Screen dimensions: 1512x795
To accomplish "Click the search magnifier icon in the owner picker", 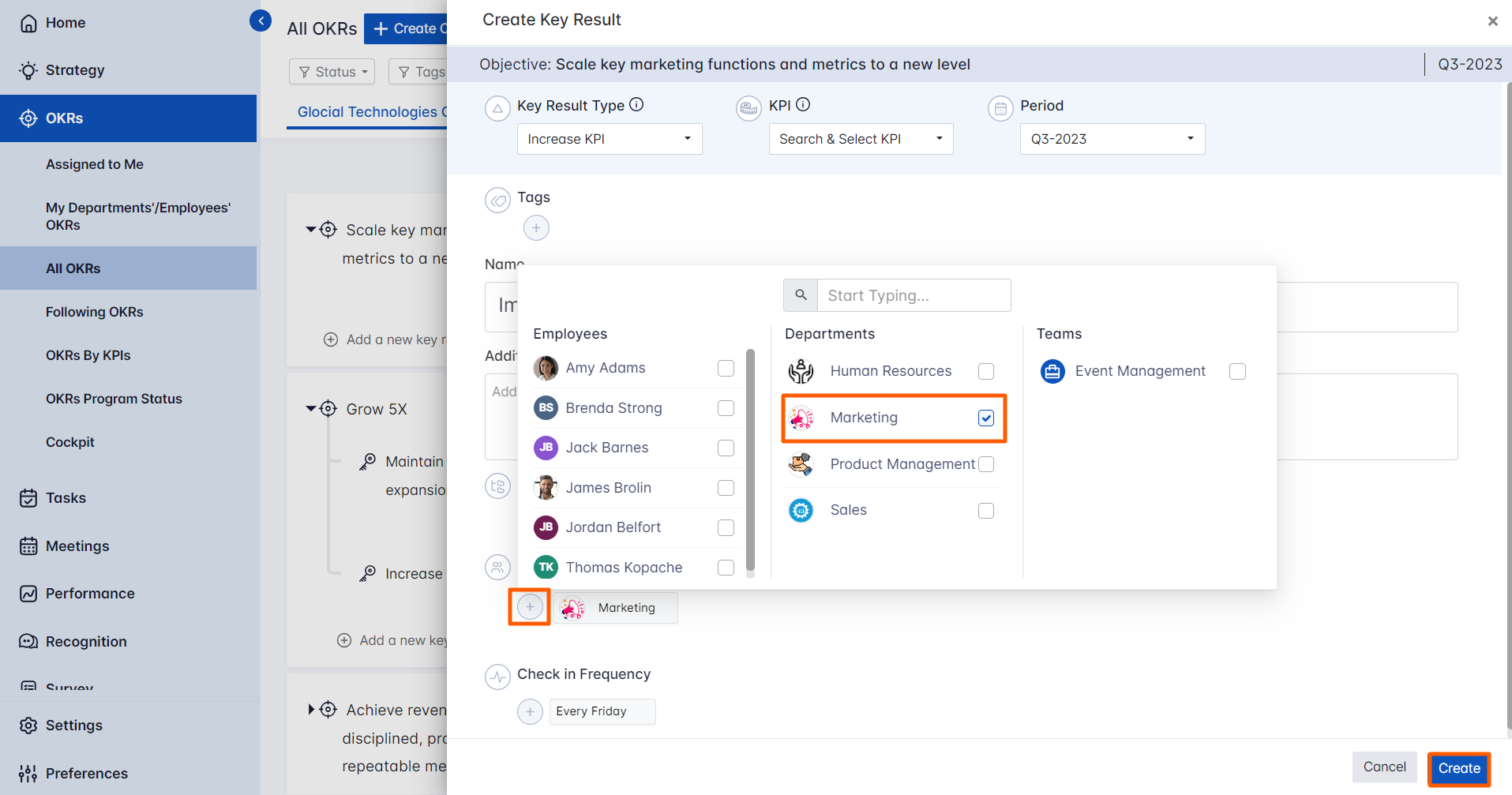I will pos(801,295).
